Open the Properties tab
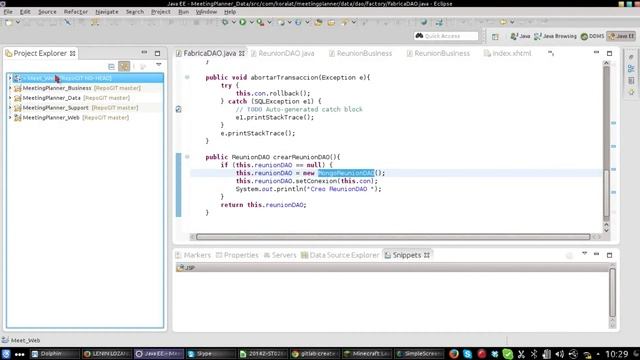The width and height of the screenshot is (640, 360). pos(237,255)
